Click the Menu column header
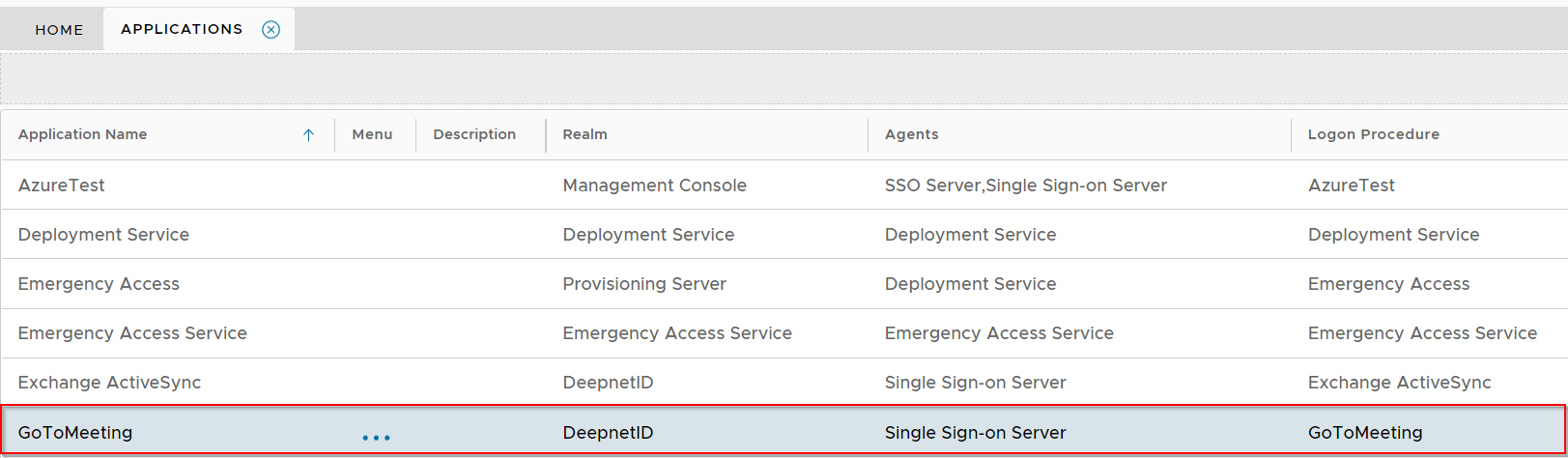 click(372, 134)
